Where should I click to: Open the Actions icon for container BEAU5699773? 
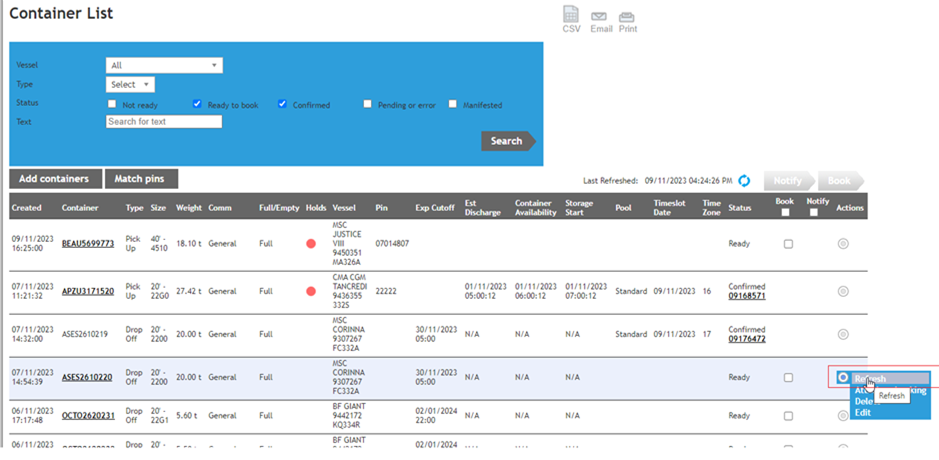(x=843, y=244)
